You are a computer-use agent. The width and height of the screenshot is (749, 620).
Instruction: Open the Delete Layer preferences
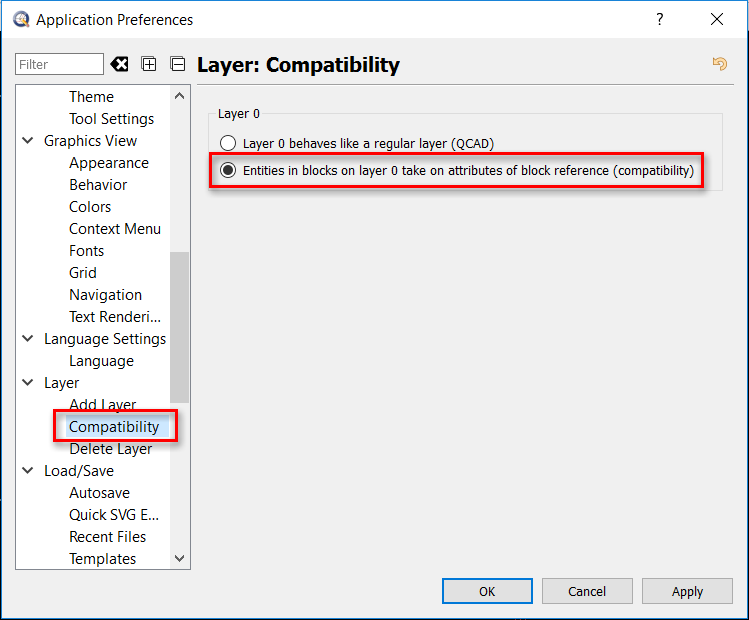point(110,449)
